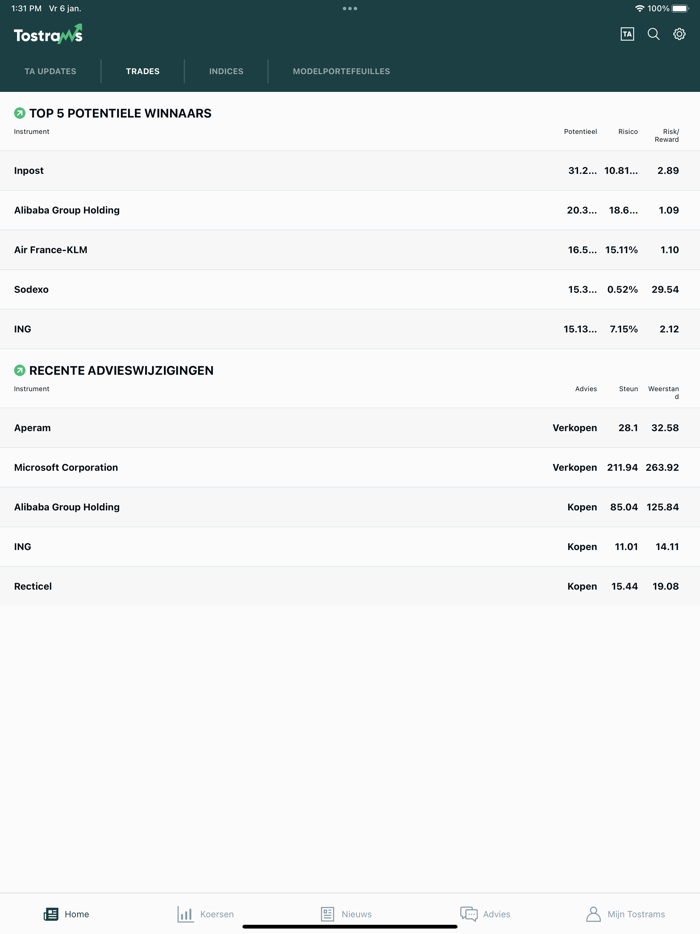Open the Modelportefeuilles tab
This screenshot has width=700, height=934.
tap(341, 71)
